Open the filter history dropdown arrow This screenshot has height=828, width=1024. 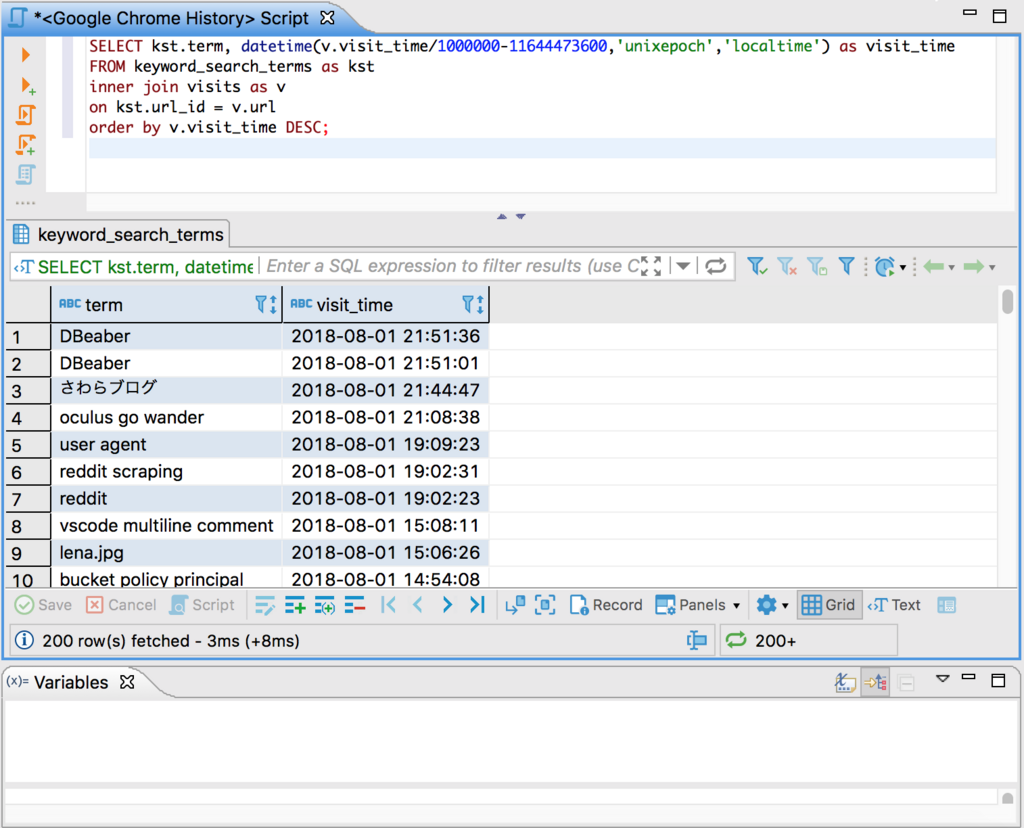click(x=683, y=266)
